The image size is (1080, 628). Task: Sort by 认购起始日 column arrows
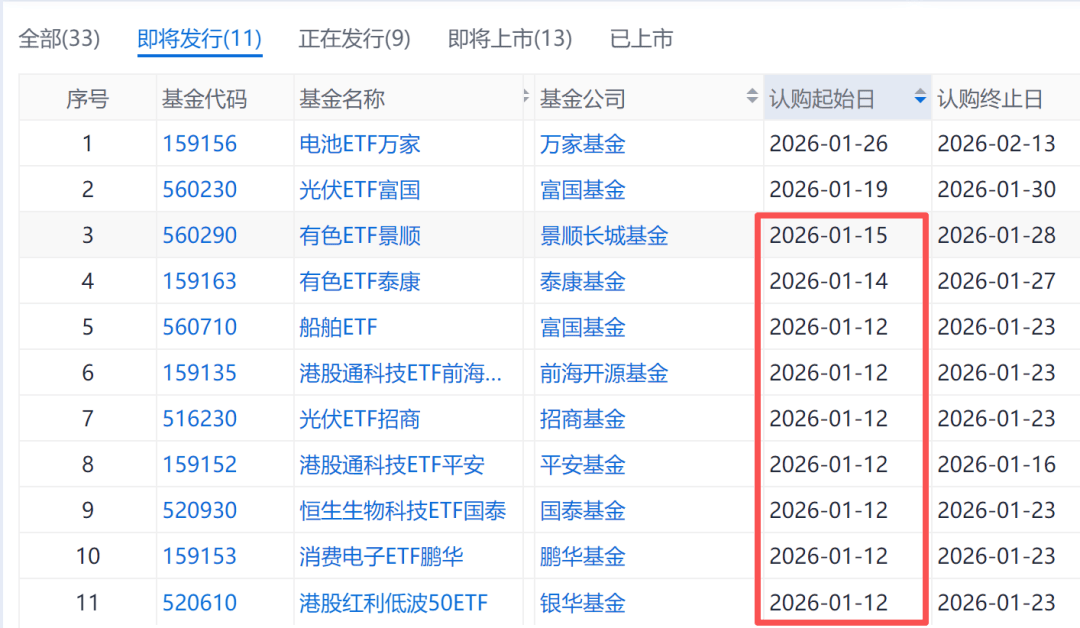coord(920,96)
